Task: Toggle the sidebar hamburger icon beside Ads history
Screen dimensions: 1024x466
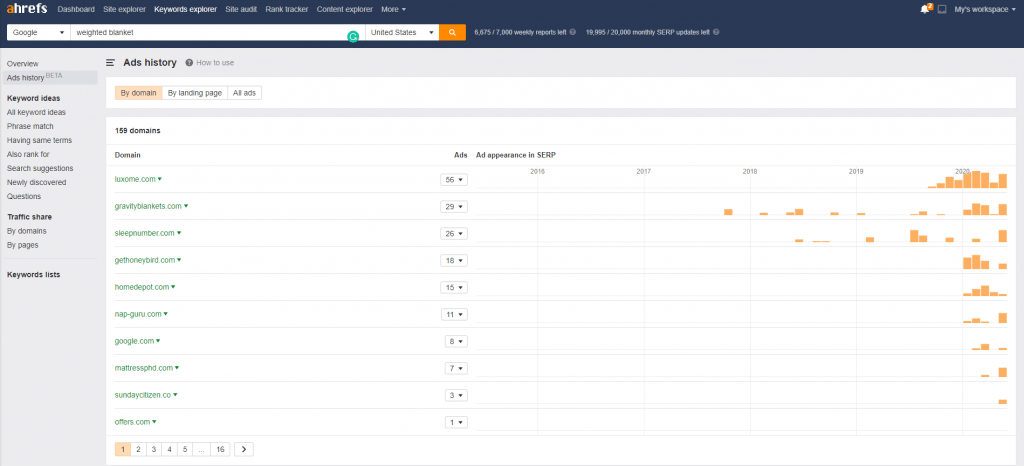Action: [x=110, y=62]
